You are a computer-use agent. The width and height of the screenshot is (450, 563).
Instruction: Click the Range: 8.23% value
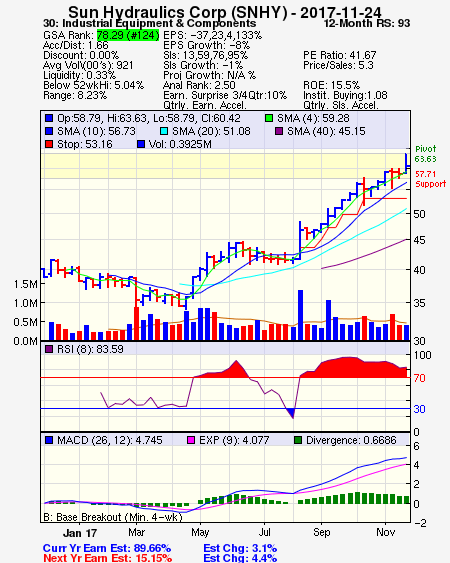[x=75, y=96]
